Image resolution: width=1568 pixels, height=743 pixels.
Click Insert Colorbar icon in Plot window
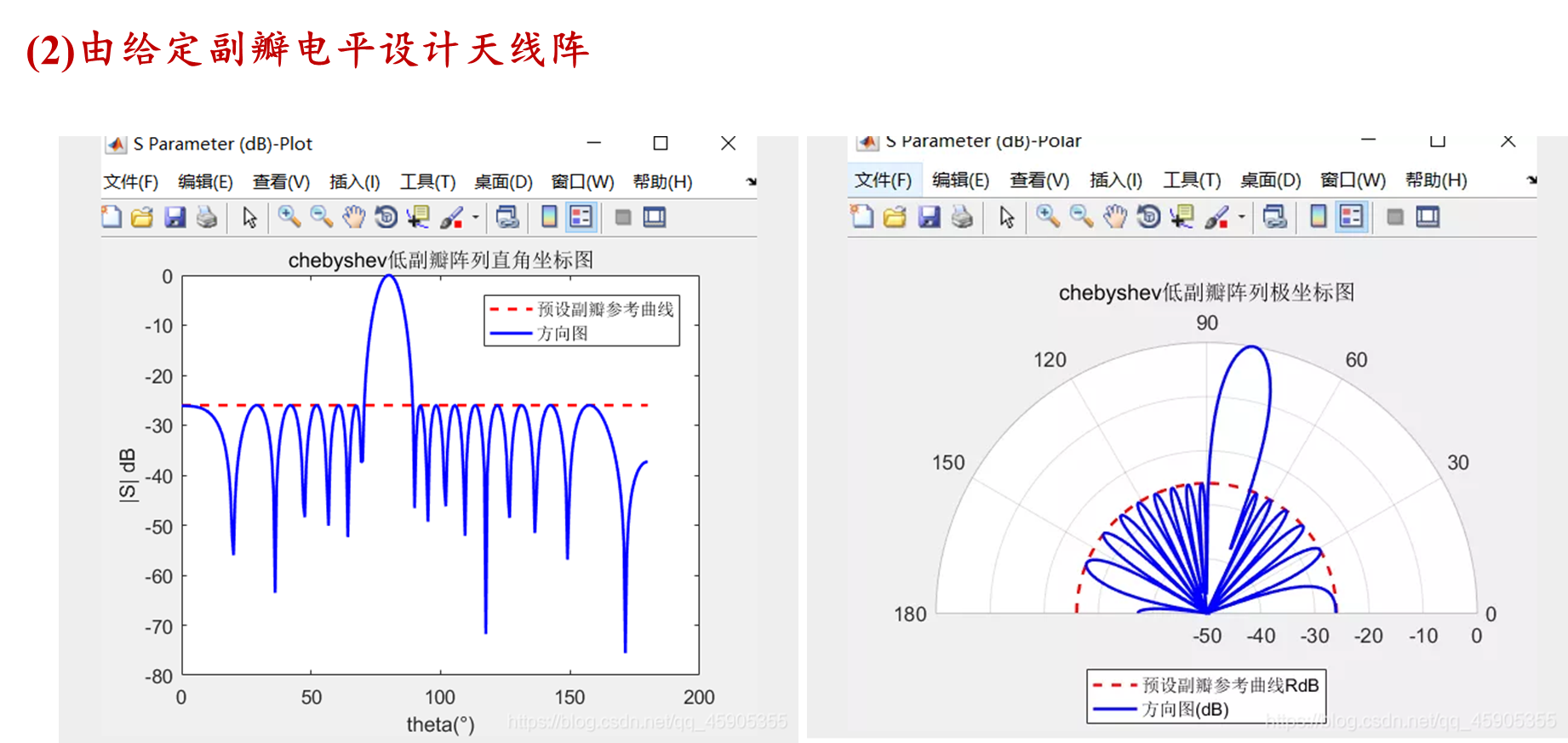pyautogui.click(x=549, y=217)
